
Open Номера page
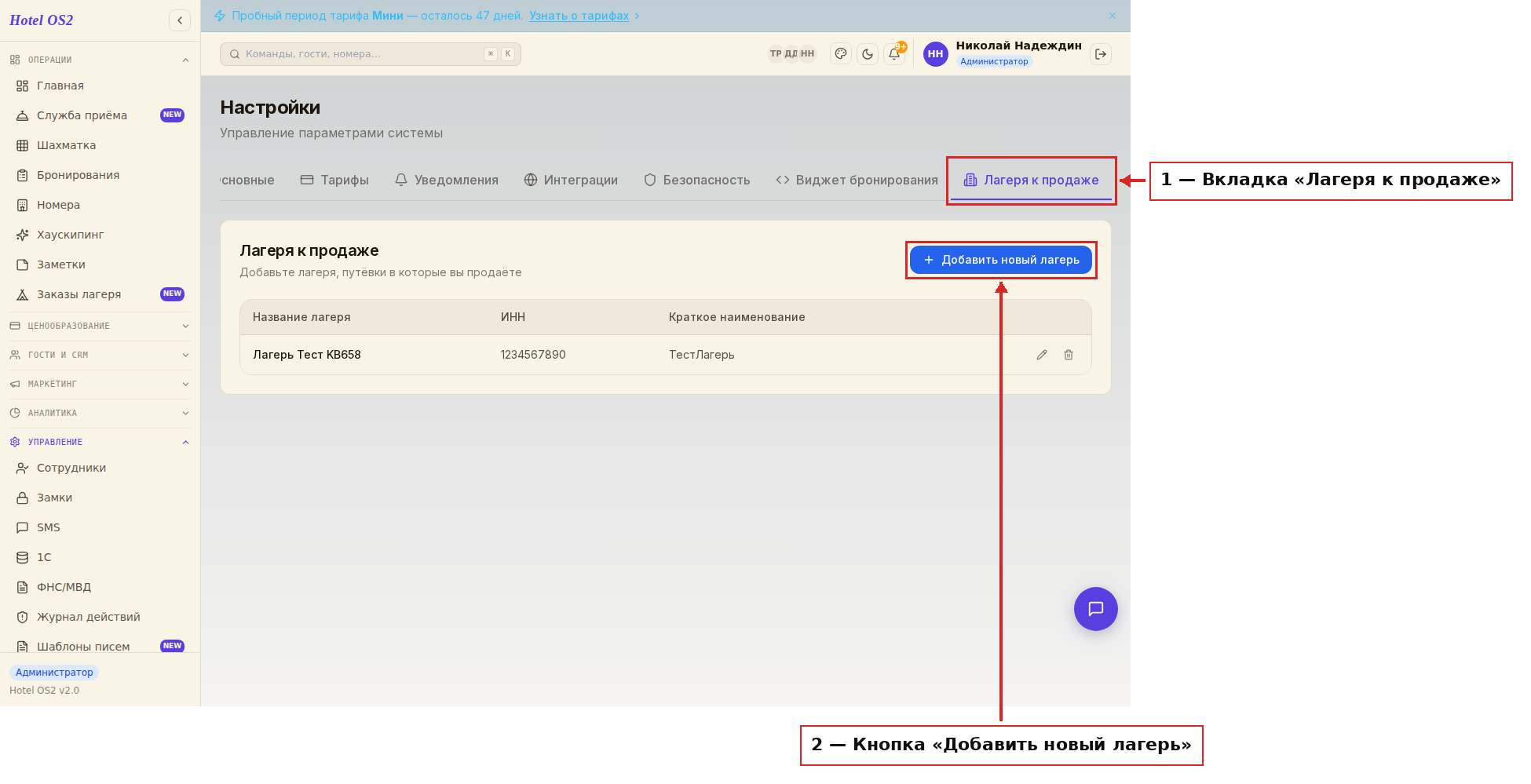click(x=100, y=205)
